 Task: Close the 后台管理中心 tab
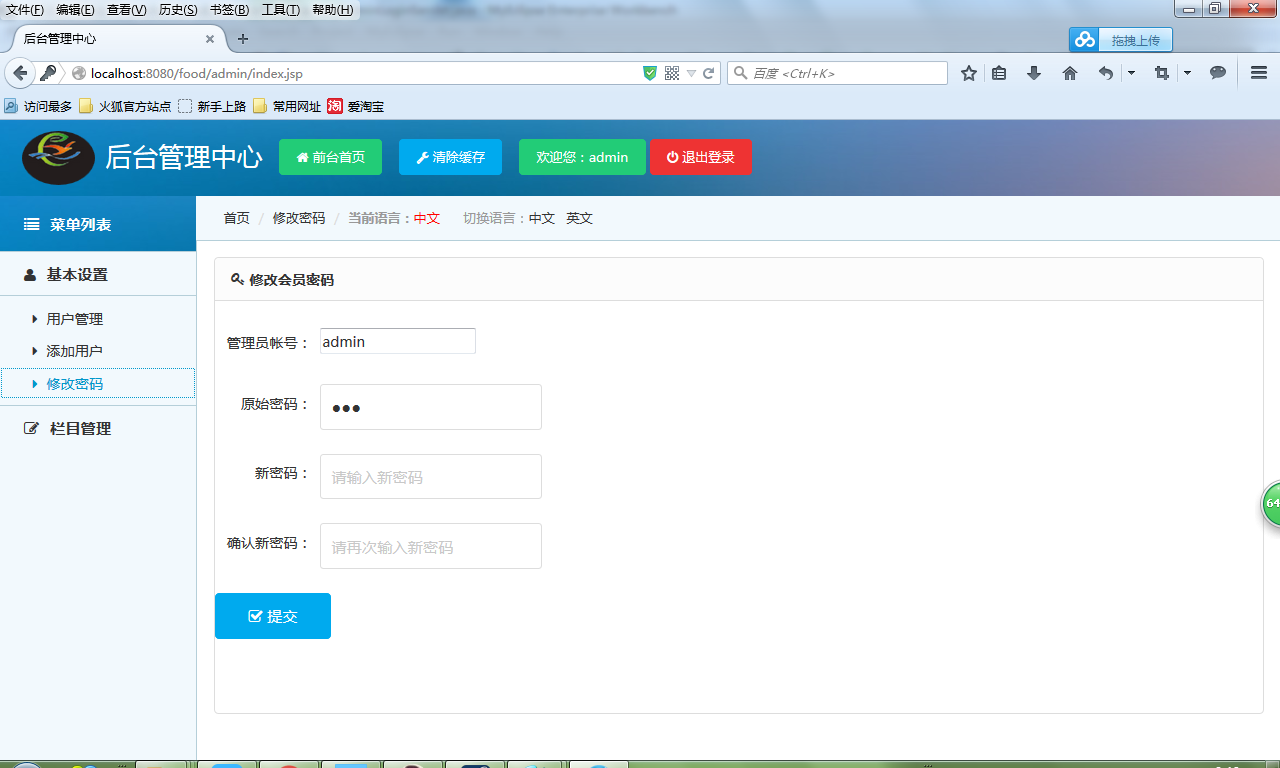(x=210, y=39)
